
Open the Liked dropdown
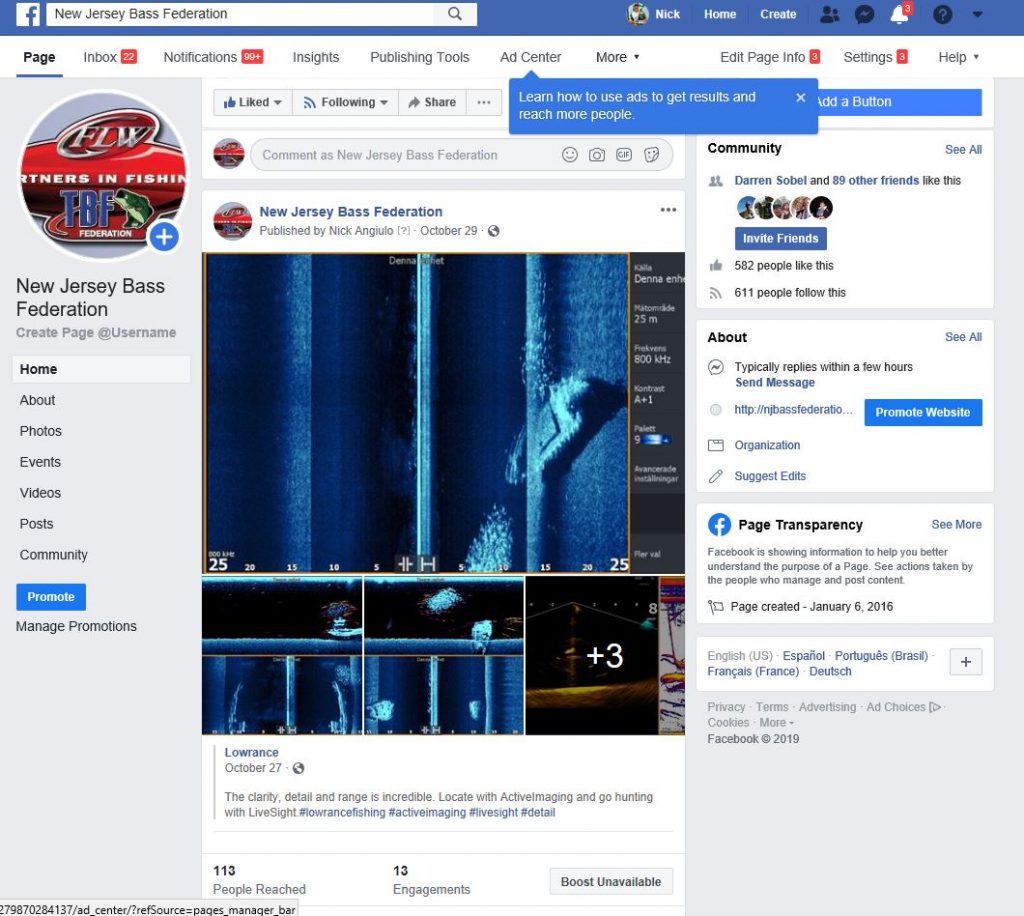(x=252, y=103)
